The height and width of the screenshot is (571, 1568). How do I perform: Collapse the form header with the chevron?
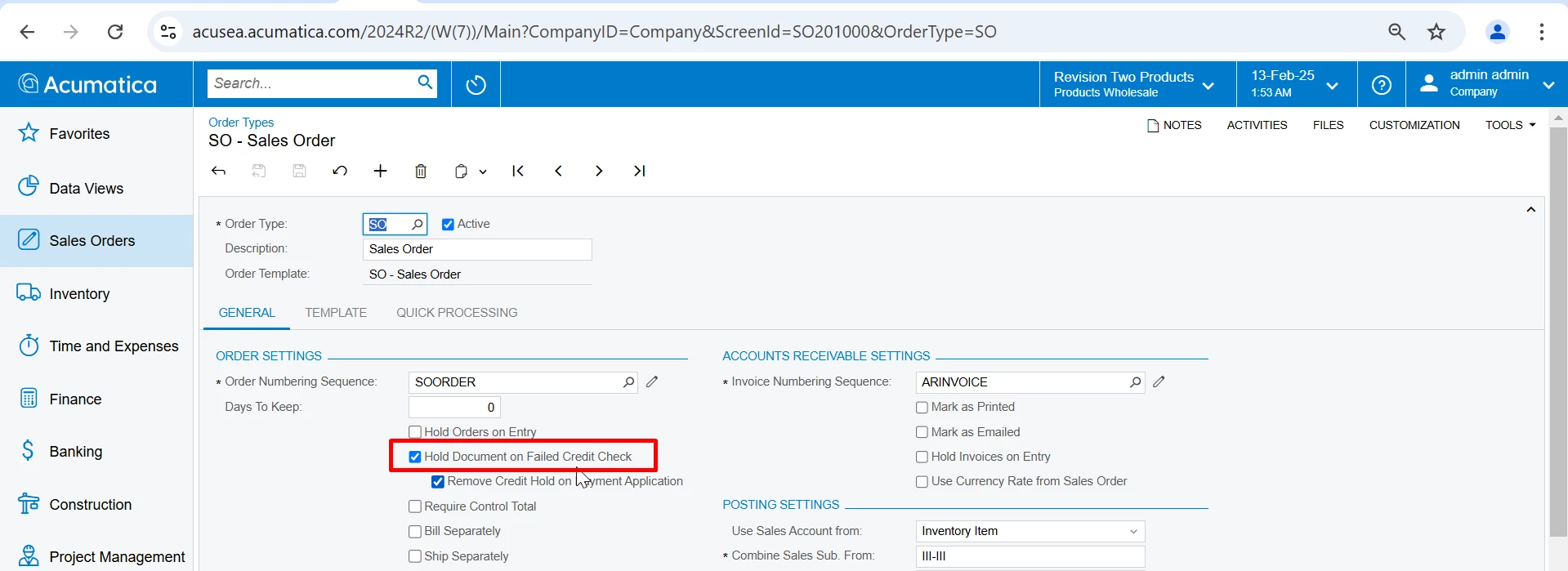tap(1530, 210)
